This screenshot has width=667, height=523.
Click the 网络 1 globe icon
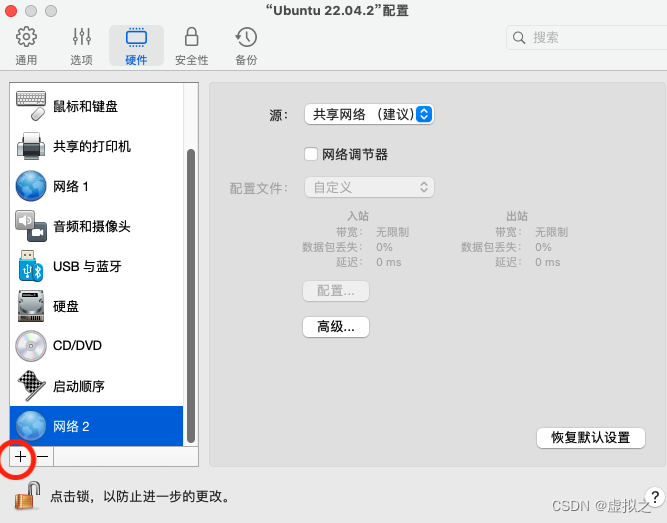point(31,186)
